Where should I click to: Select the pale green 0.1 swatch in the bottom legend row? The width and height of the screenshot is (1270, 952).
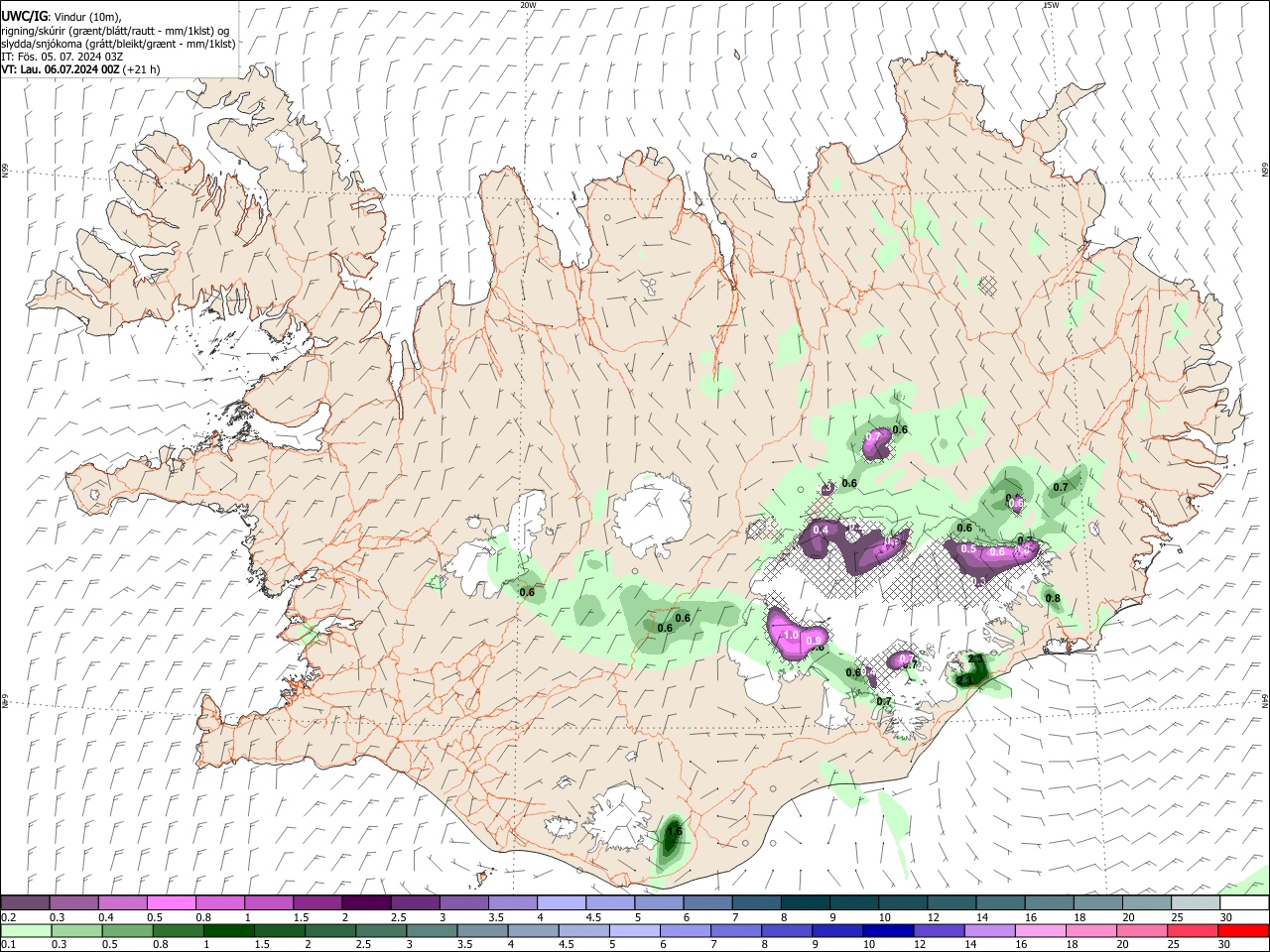(x=26, y=931)
